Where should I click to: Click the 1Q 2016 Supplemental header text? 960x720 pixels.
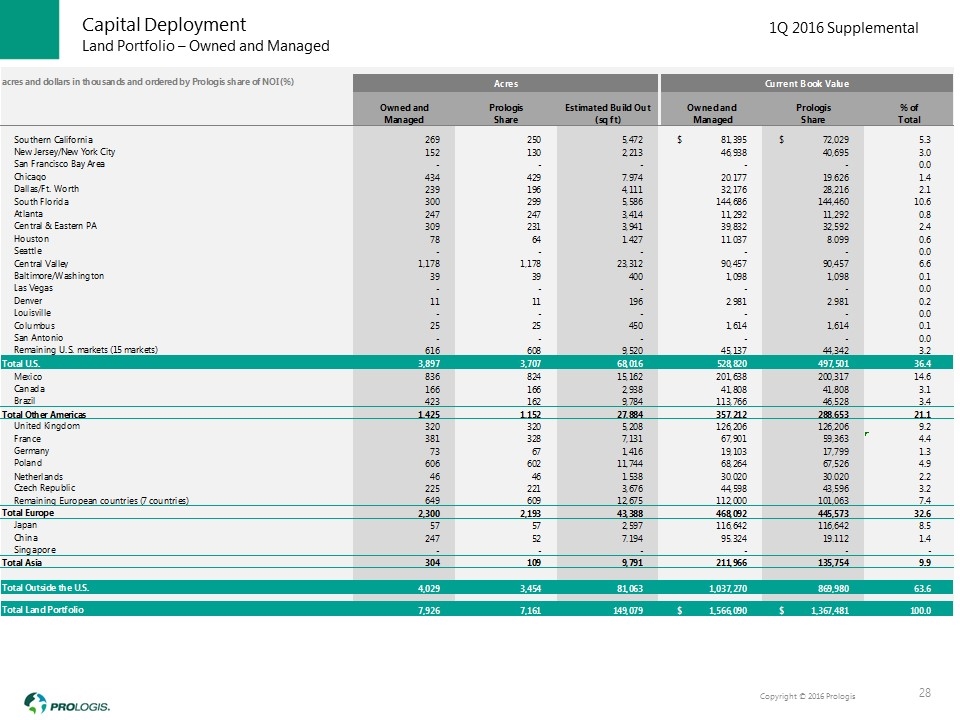coord(843,28)
